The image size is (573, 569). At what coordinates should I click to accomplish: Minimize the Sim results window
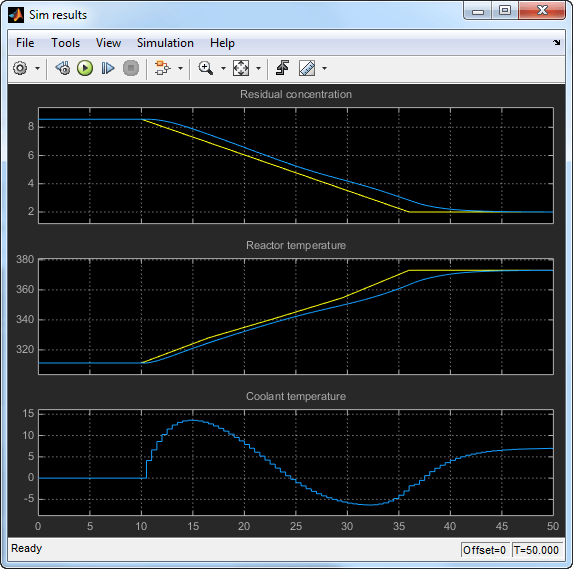478,11
